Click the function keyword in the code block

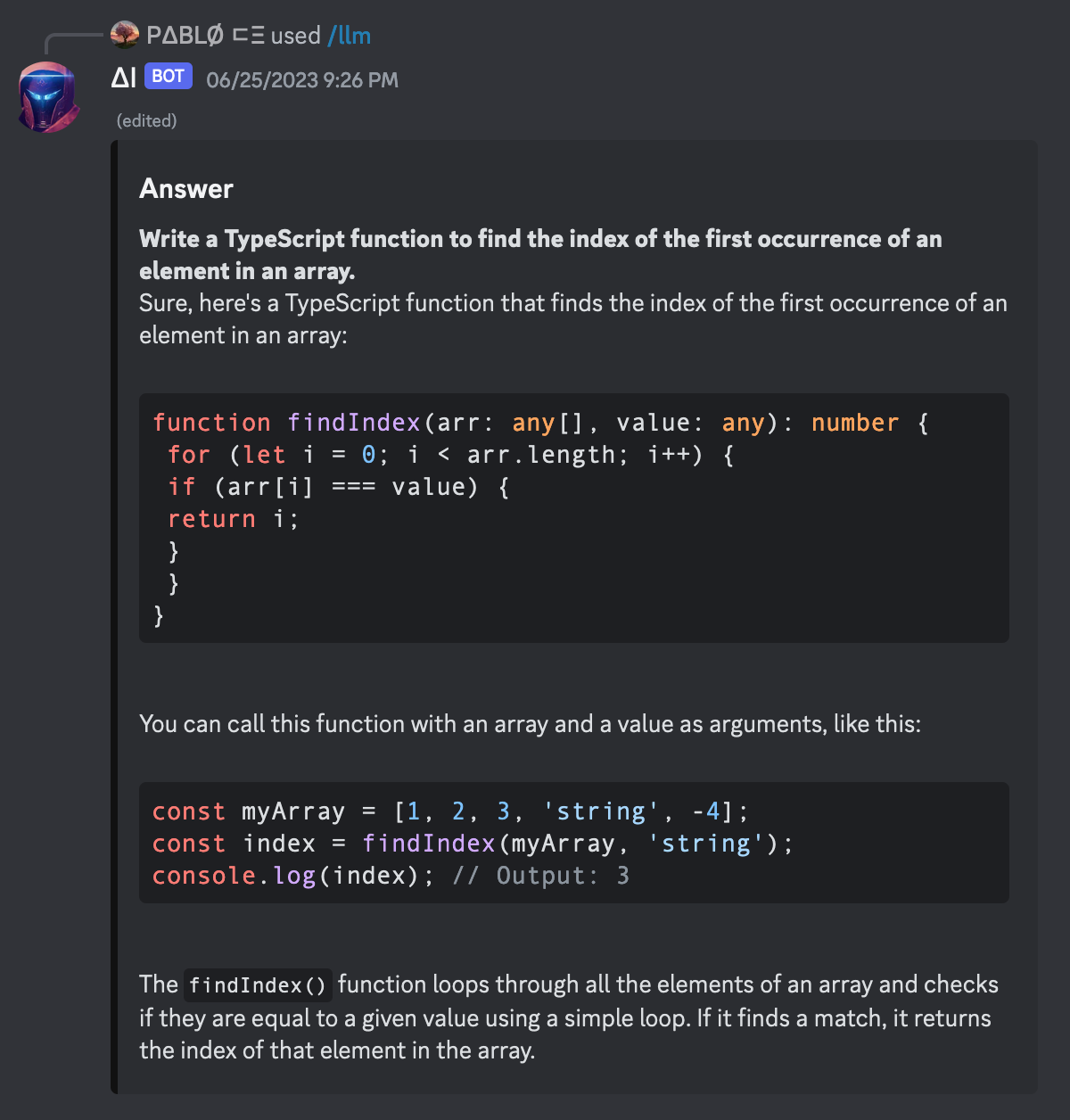click(211, 422)
